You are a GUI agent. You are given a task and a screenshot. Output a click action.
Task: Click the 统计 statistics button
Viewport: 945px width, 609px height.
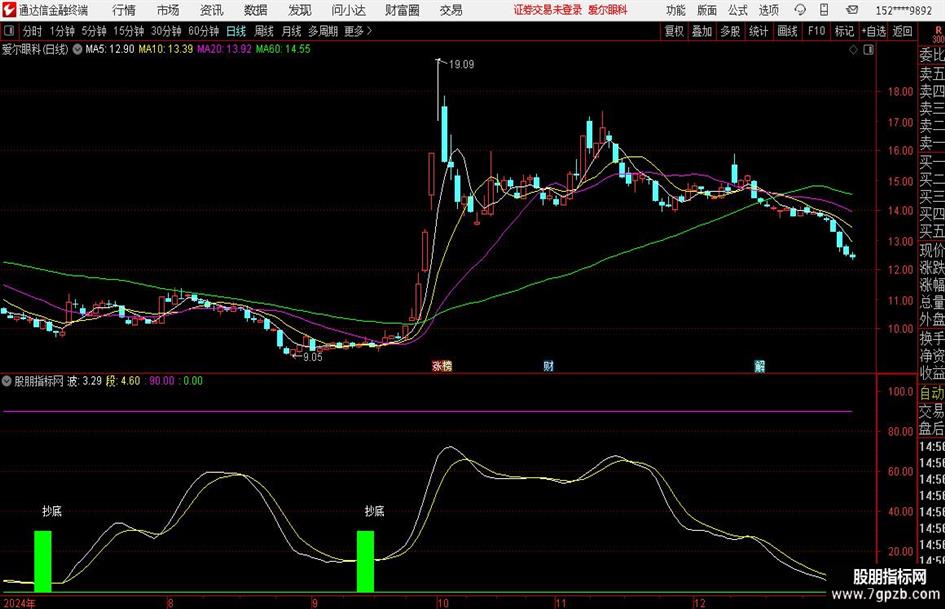[758, 31]
